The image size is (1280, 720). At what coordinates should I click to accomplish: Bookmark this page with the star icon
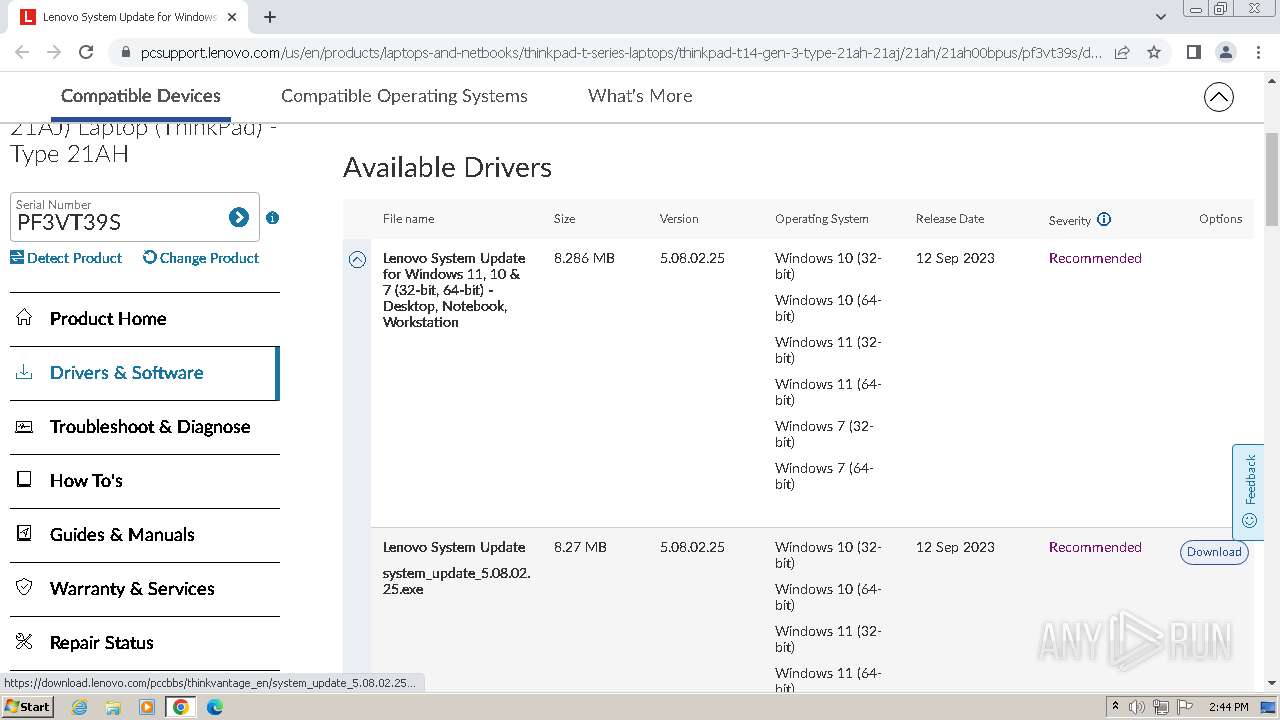coord(1154,52)
